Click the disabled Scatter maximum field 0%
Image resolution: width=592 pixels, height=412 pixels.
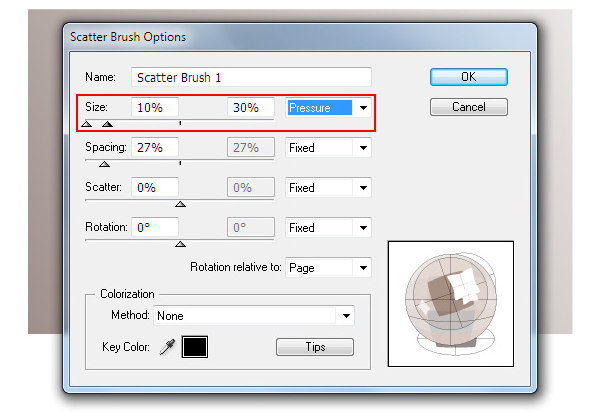pos(251,187)
